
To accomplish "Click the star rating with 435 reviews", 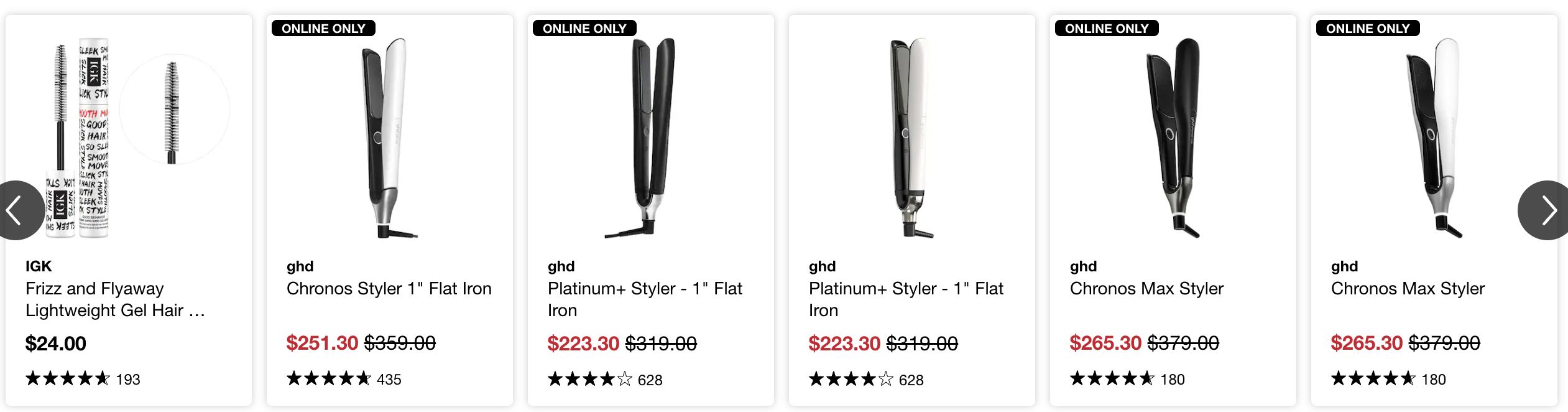I will pos(329,378).
